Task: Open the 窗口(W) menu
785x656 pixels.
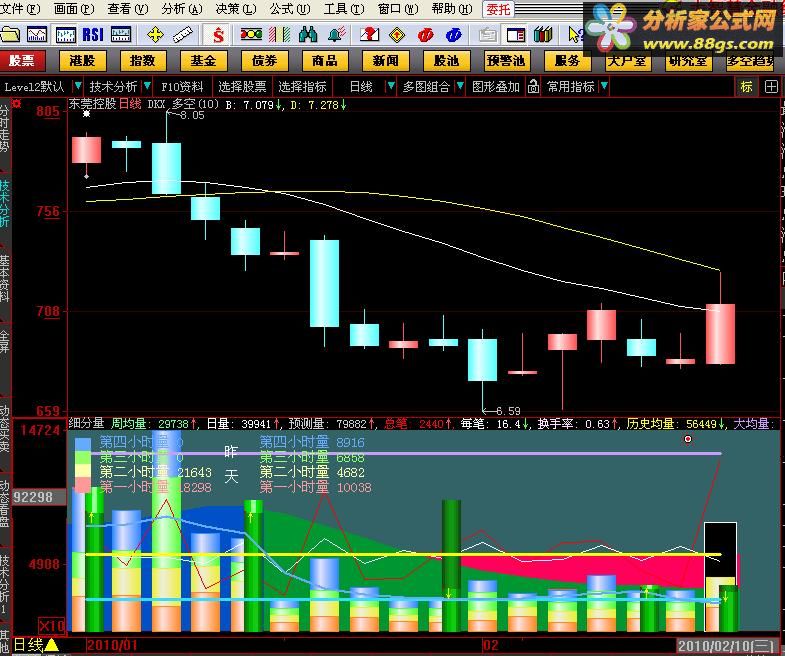Action: pyautogui.click(x=398, y=9)
